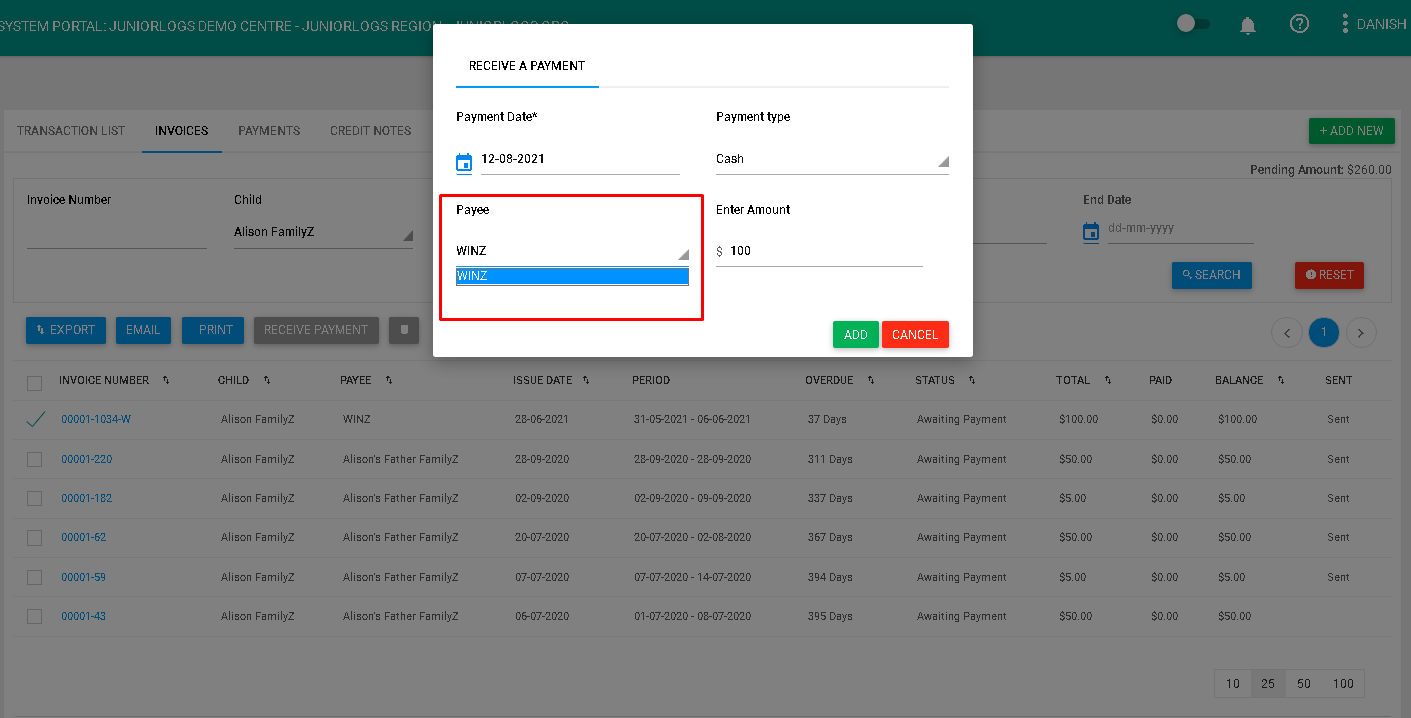1411x718 pixels.
Task: Uncheck the selected invoice 00001-1034-W row
Action: (35, 420)
